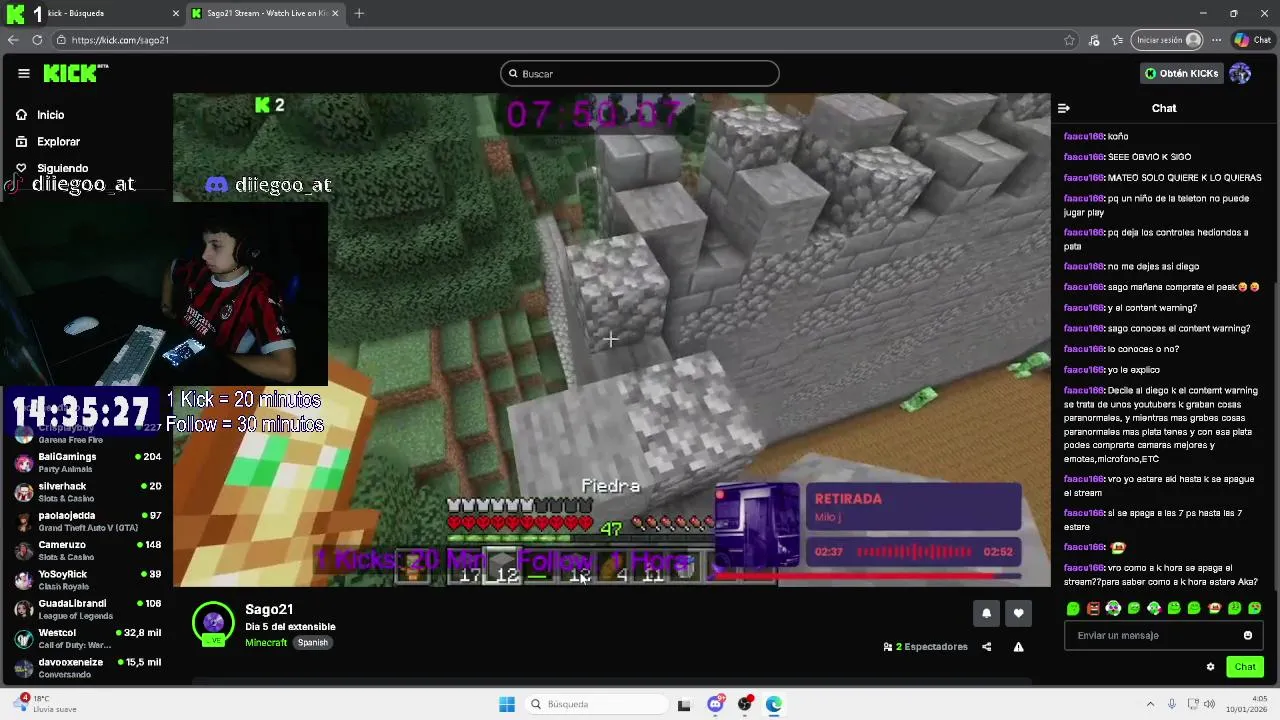Click the video player stream area

coord(611,340)
